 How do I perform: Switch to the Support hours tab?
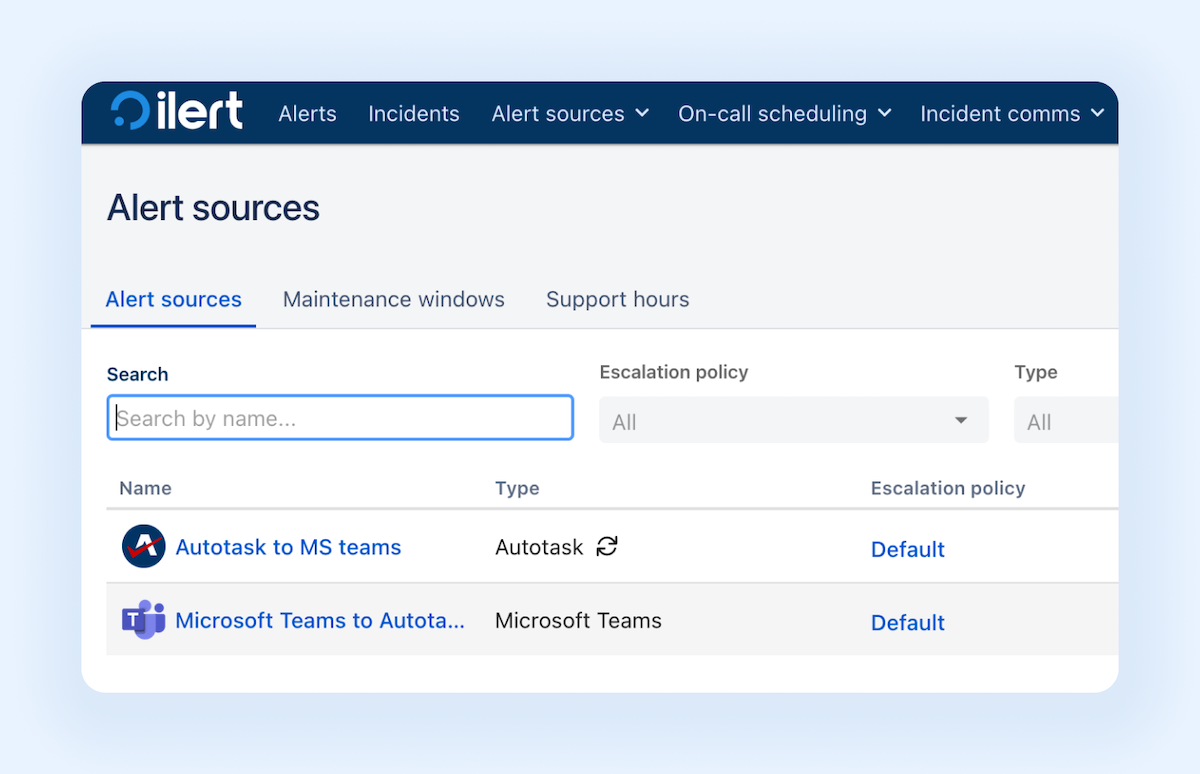coord(617,299)
